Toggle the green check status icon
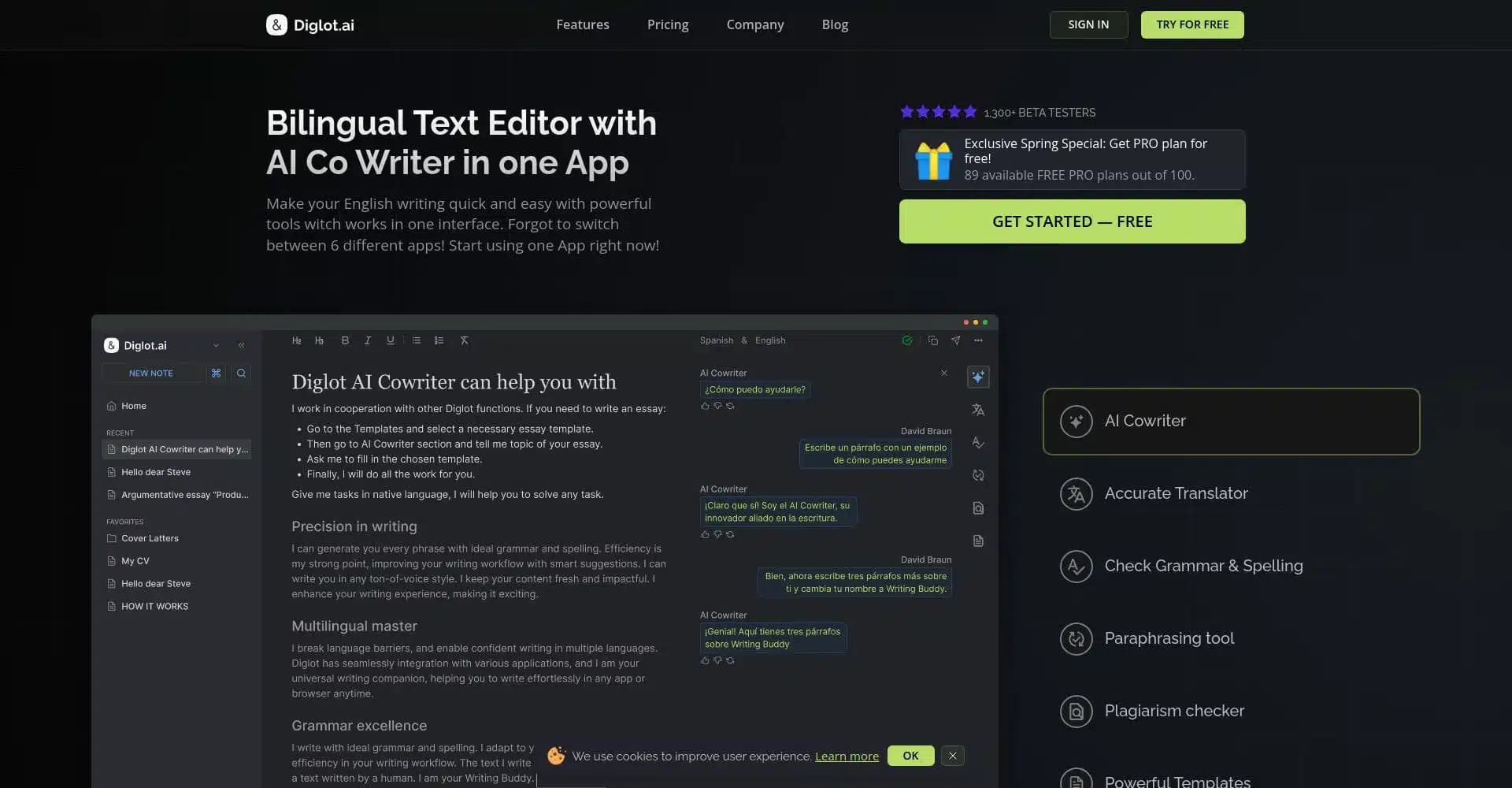The height and width of the screenshot is (788, 1512). pos(907,340)
